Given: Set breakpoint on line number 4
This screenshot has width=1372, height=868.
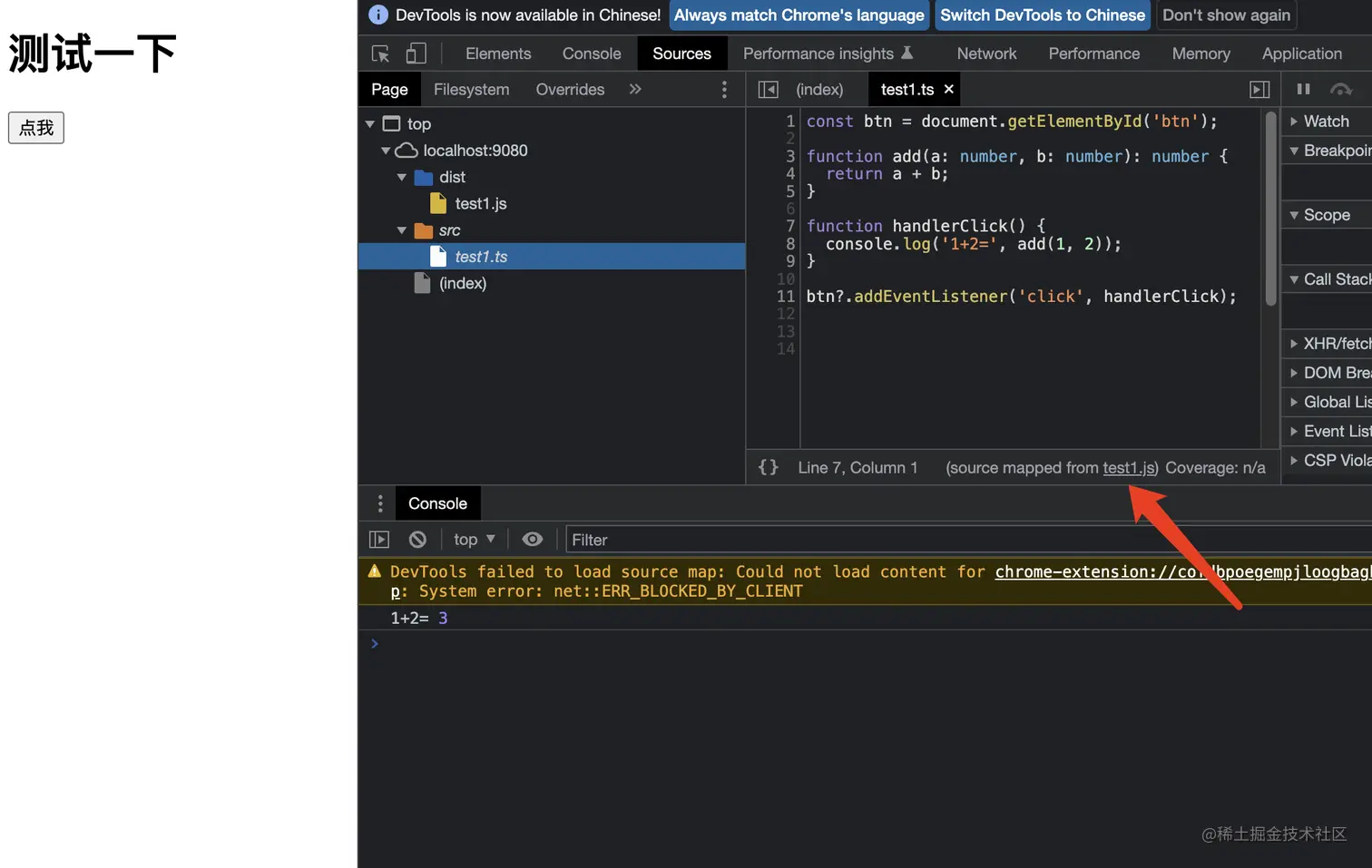Looking at the screenshot, I should (x=790, y=173).
